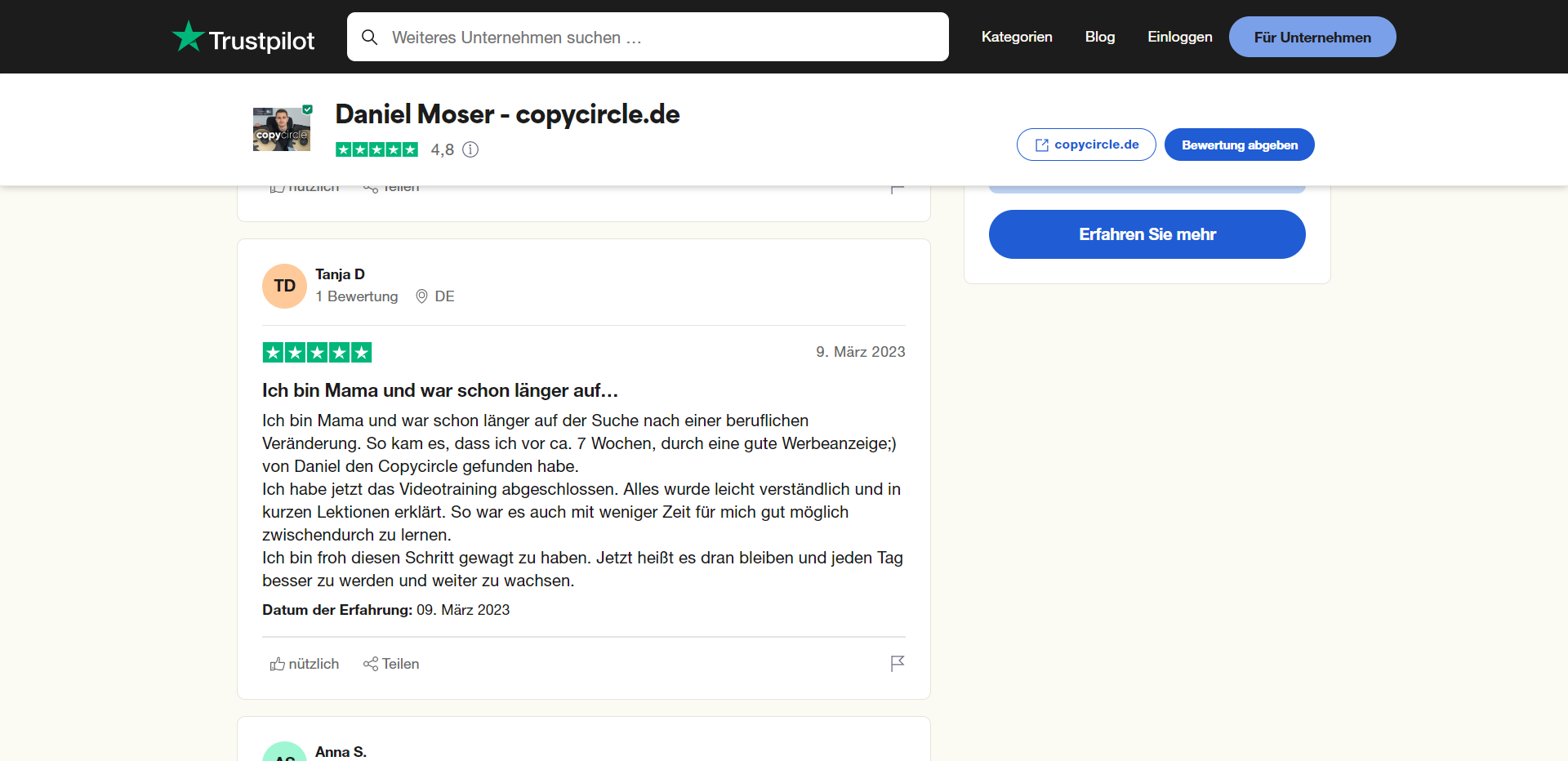Share Tanja D's review via Teilen

point(391,664)
